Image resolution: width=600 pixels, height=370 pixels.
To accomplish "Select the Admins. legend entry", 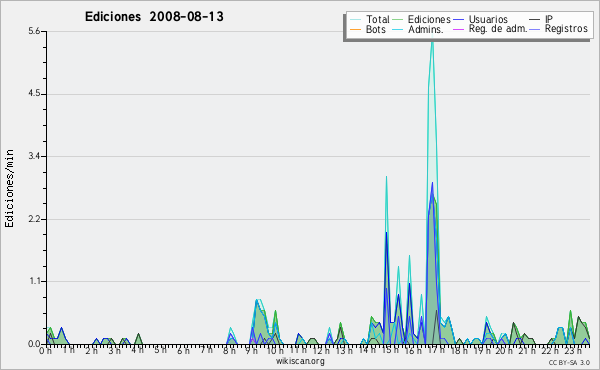I will coord(426,29).
